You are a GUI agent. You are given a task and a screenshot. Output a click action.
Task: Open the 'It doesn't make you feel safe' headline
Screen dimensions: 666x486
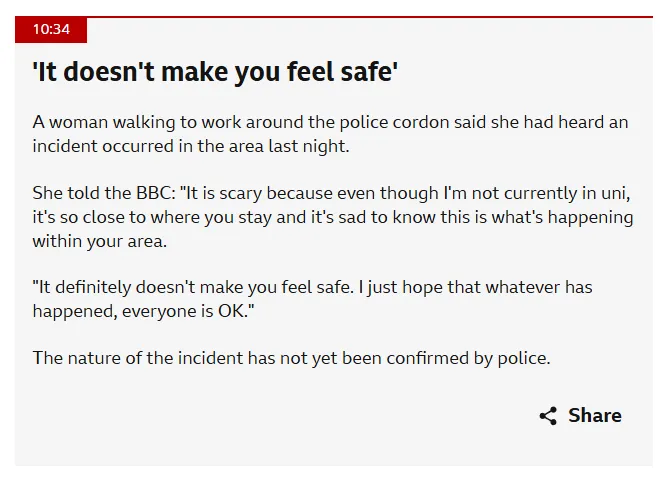click(x=215, y=71)
